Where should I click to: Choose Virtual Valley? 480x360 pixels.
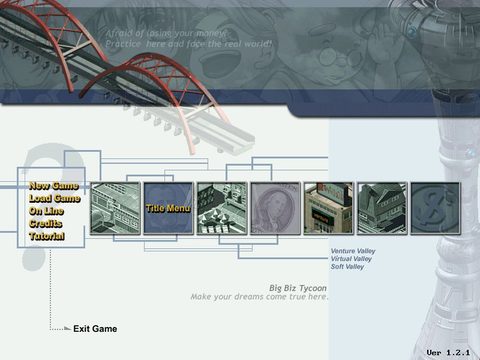point(351,259)
